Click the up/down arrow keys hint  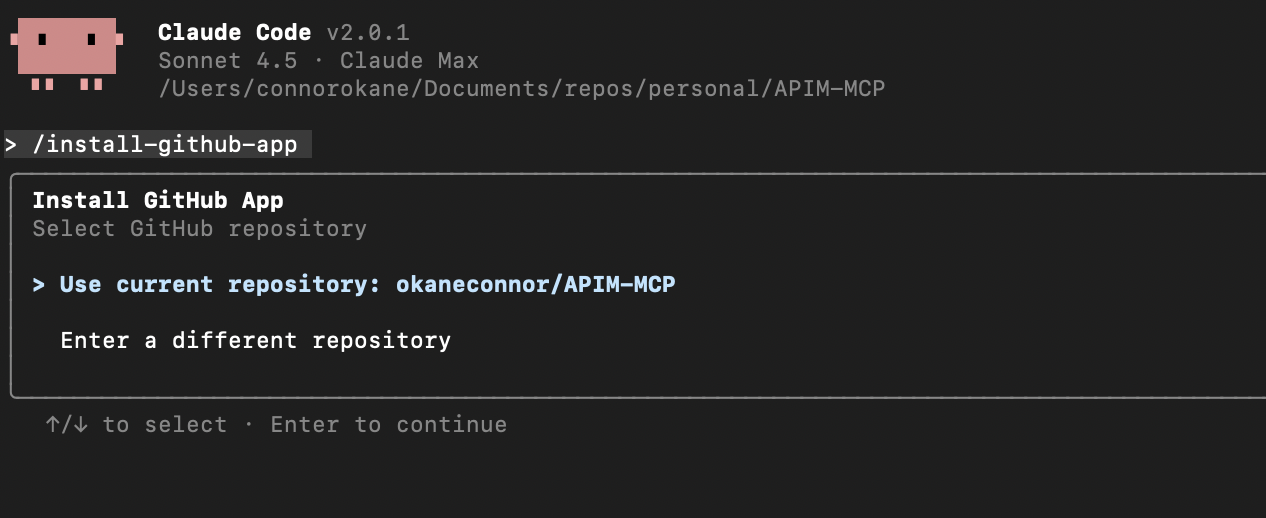click(x=67, y=425)
